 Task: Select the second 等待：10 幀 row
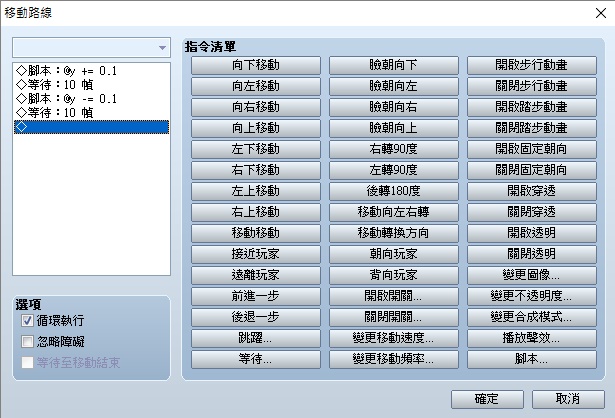(x=91, y=113)
